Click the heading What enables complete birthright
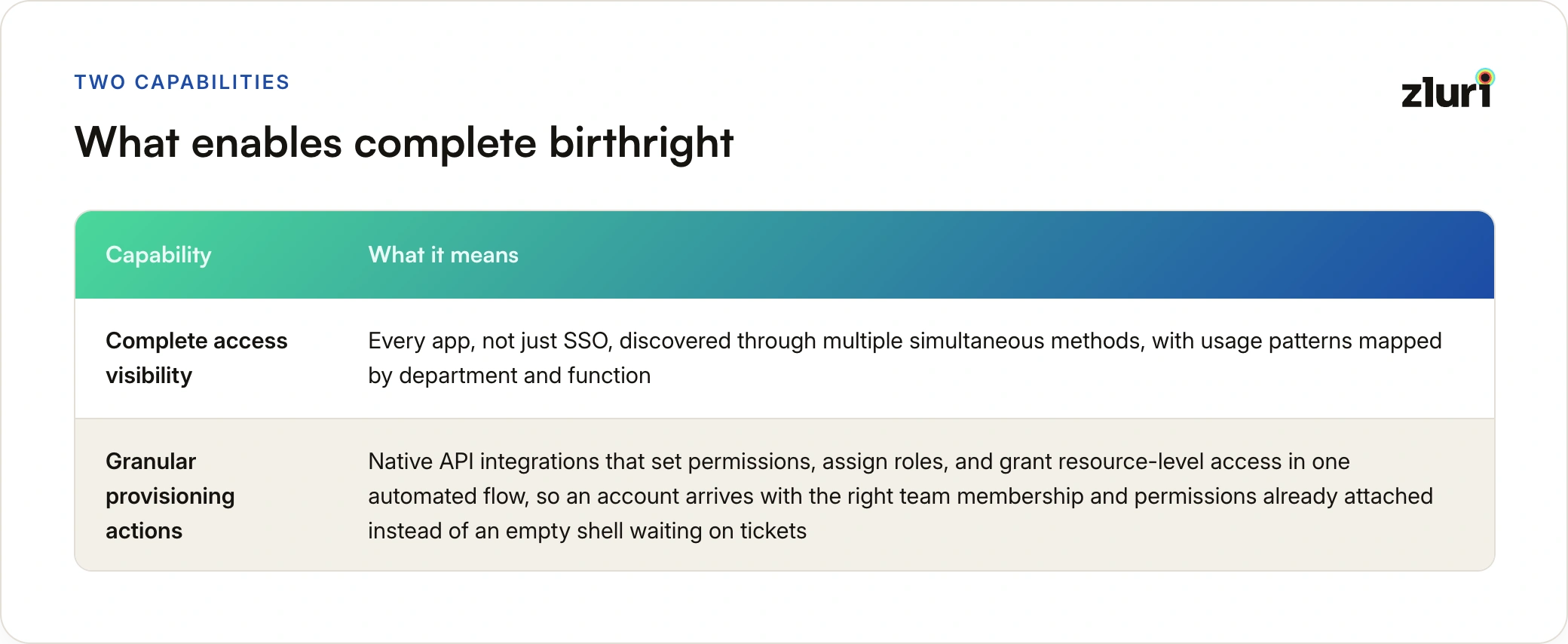Screen dimensions: 1568x644 click(x=404, y=143)
